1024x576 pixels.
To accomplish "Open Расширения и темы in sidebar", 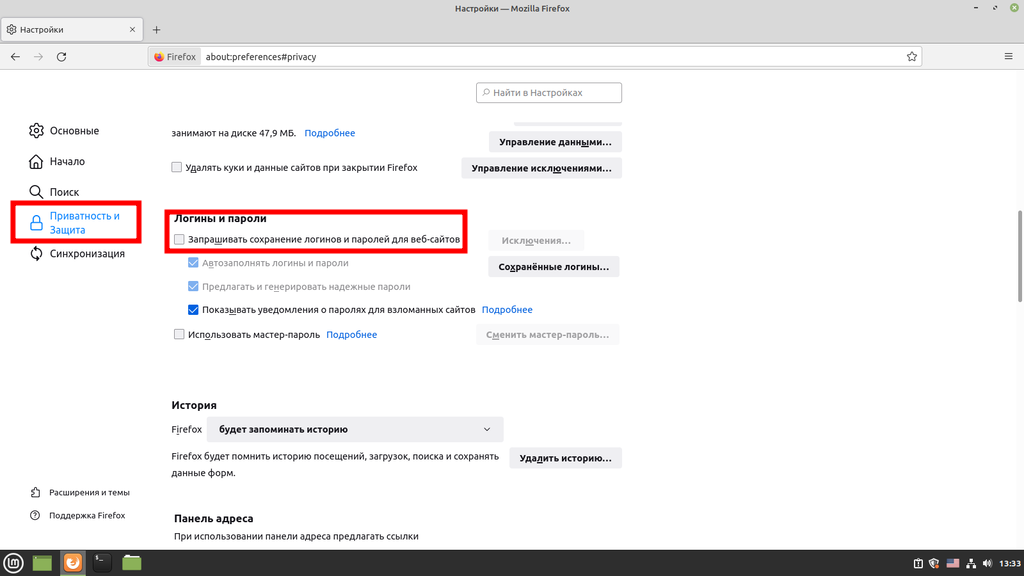I will coord(89,492).
